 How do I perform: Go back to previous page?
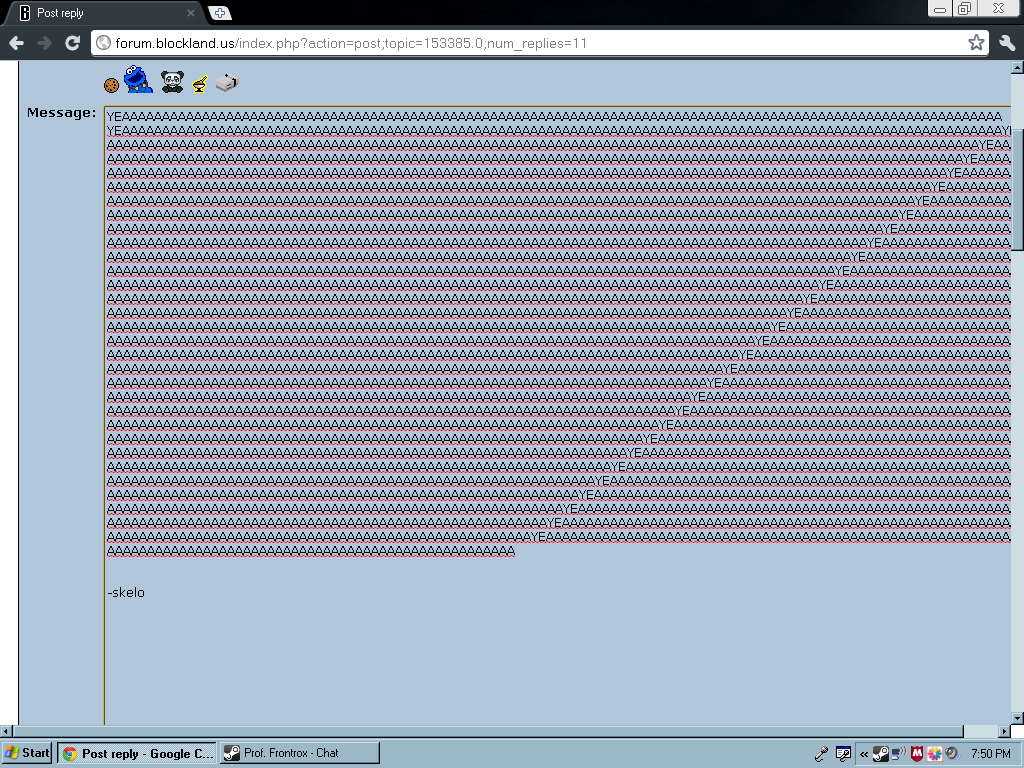(16, 43)
